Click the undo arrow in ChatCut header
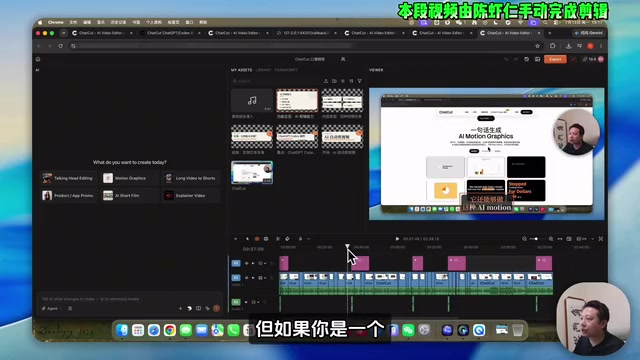 pos(506,59)
